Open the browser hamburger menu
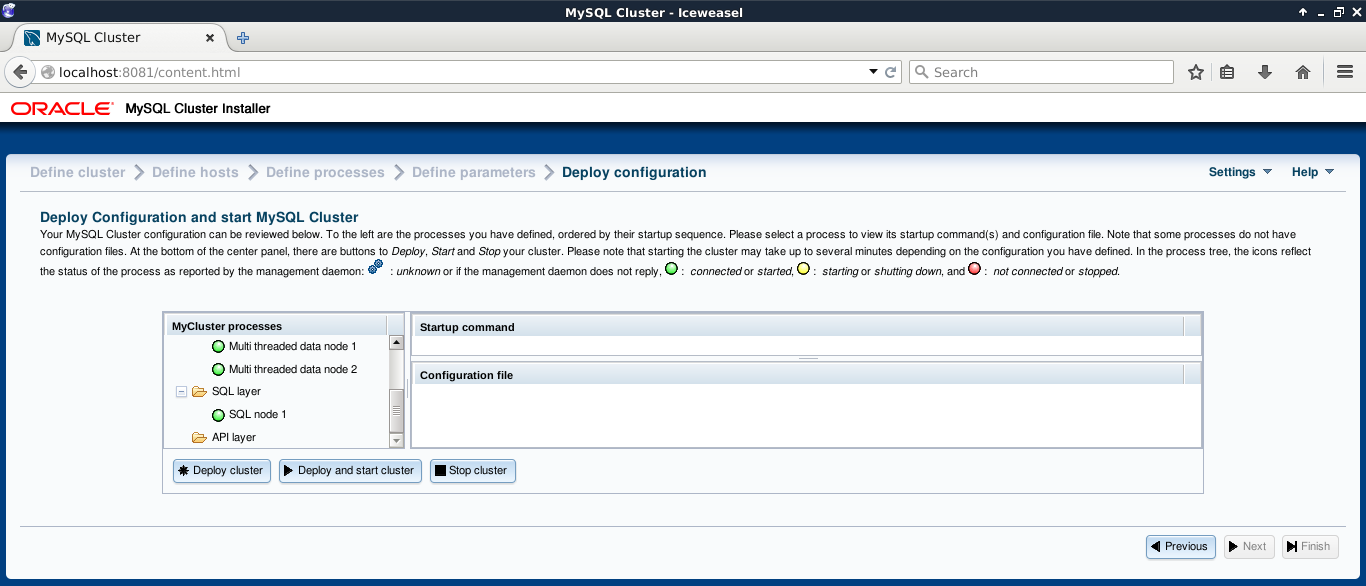 (1345, 72)
